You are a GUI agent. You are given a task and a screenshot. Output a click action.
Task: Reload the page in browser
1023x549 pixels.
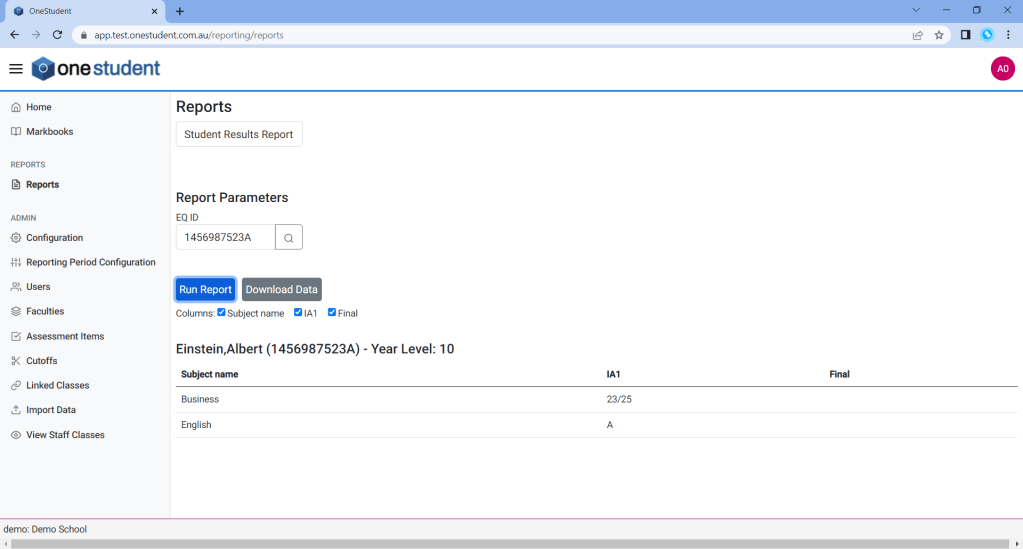click(58, 35)
